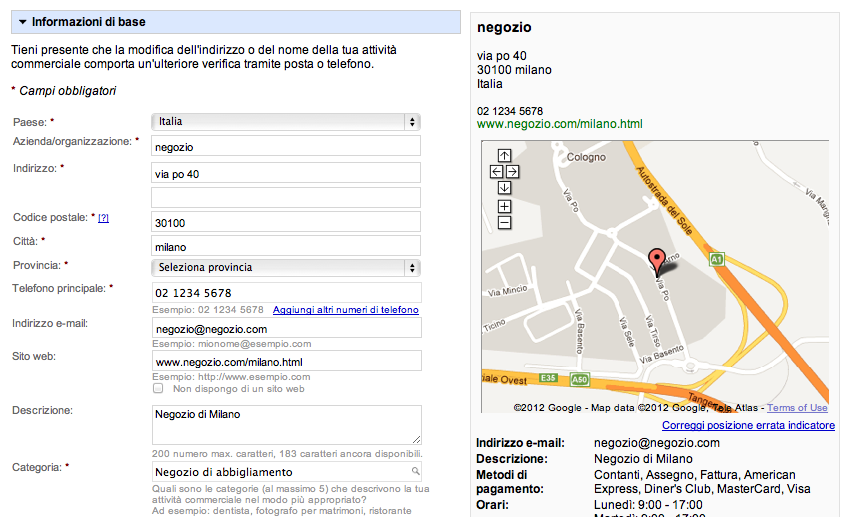The height and width of the screenshot is (517, 843).
Task: Focus the Indirizzo e-mail input field
Action: coord(285,328)
